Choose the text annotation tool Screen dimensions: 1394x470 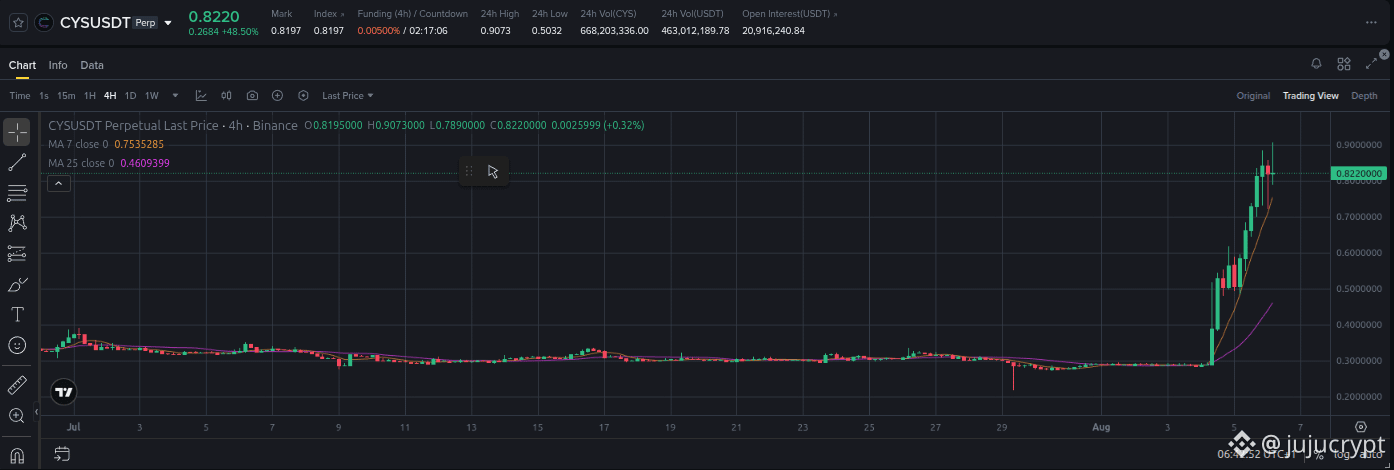click(x=17, y=314)
